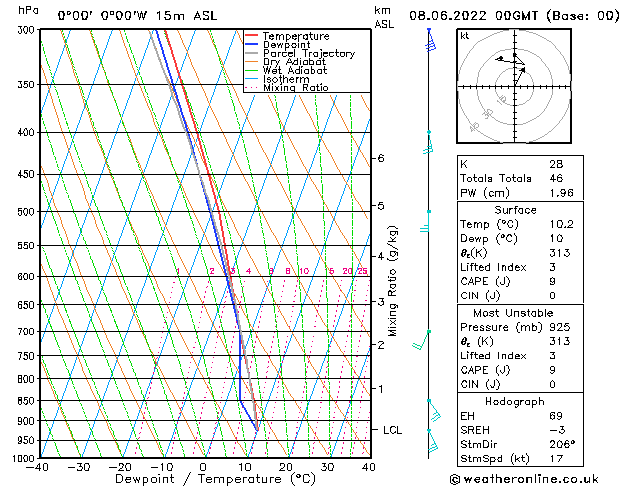Click the Parcel Trajectory legend label
629x486 pixels.
(309, 53)
